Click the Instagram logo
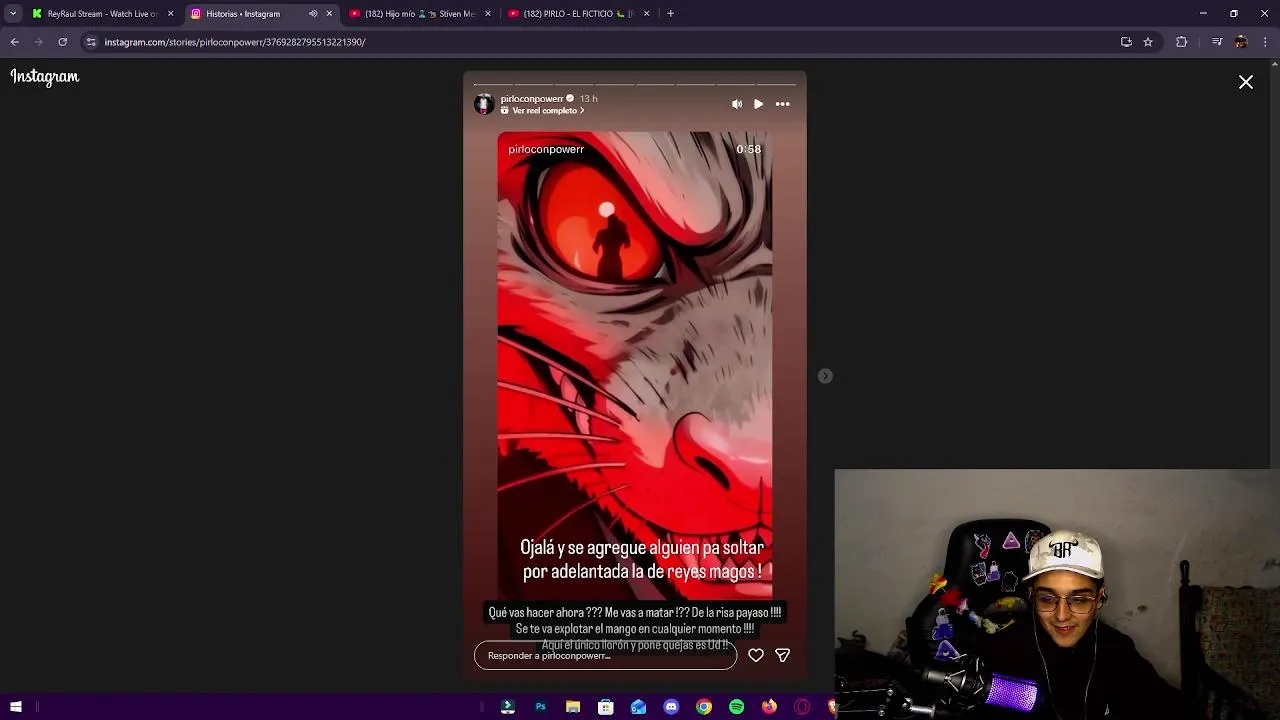This screenshot has width=1280, height=720. tap(45, 77)
